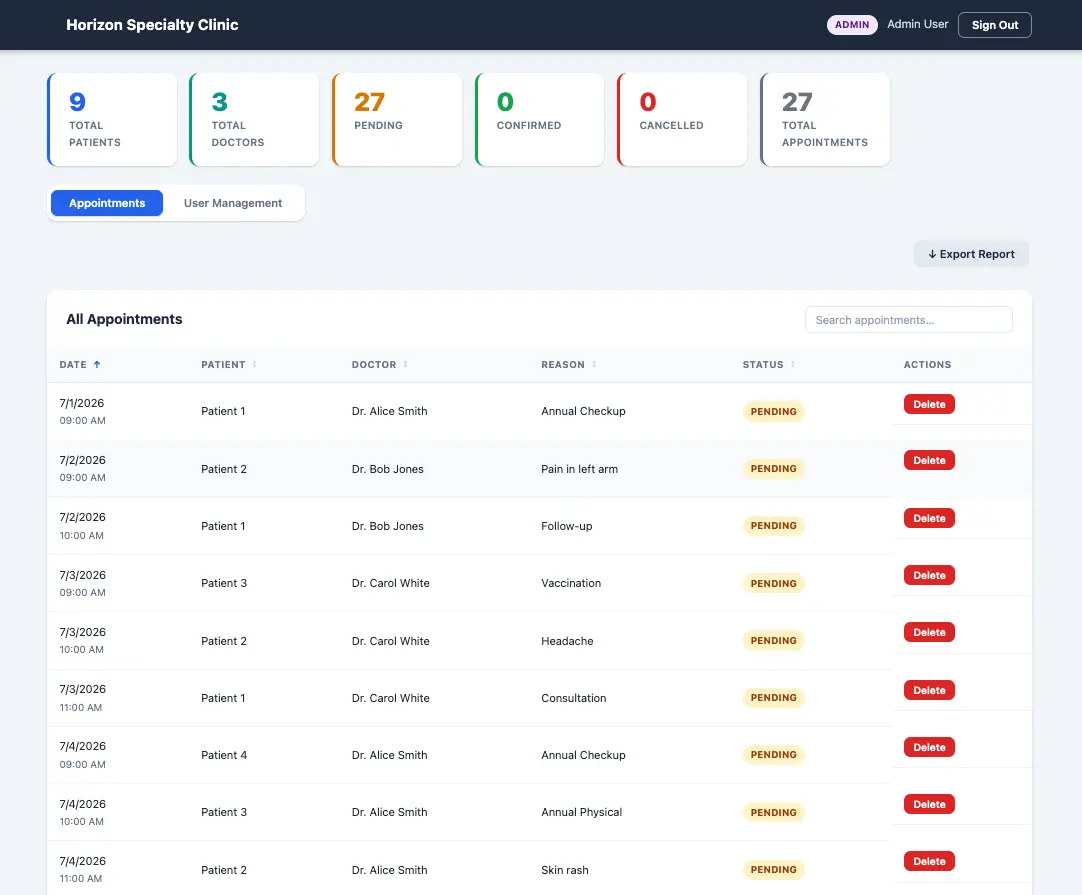Delete the Follow-up appointment
Image resolution: width=1082 pixels, height=895 pixels.
pyautogui.click(x=929, y=518)
